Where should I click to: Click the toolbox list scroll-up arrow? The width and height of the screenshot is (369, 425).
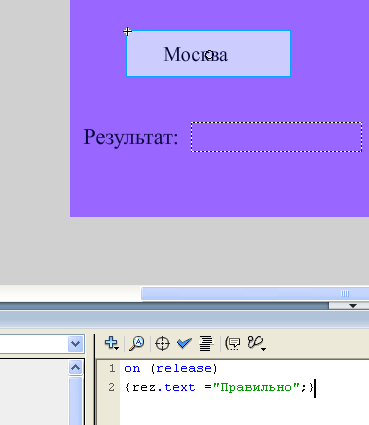click(x=76, y=368)
